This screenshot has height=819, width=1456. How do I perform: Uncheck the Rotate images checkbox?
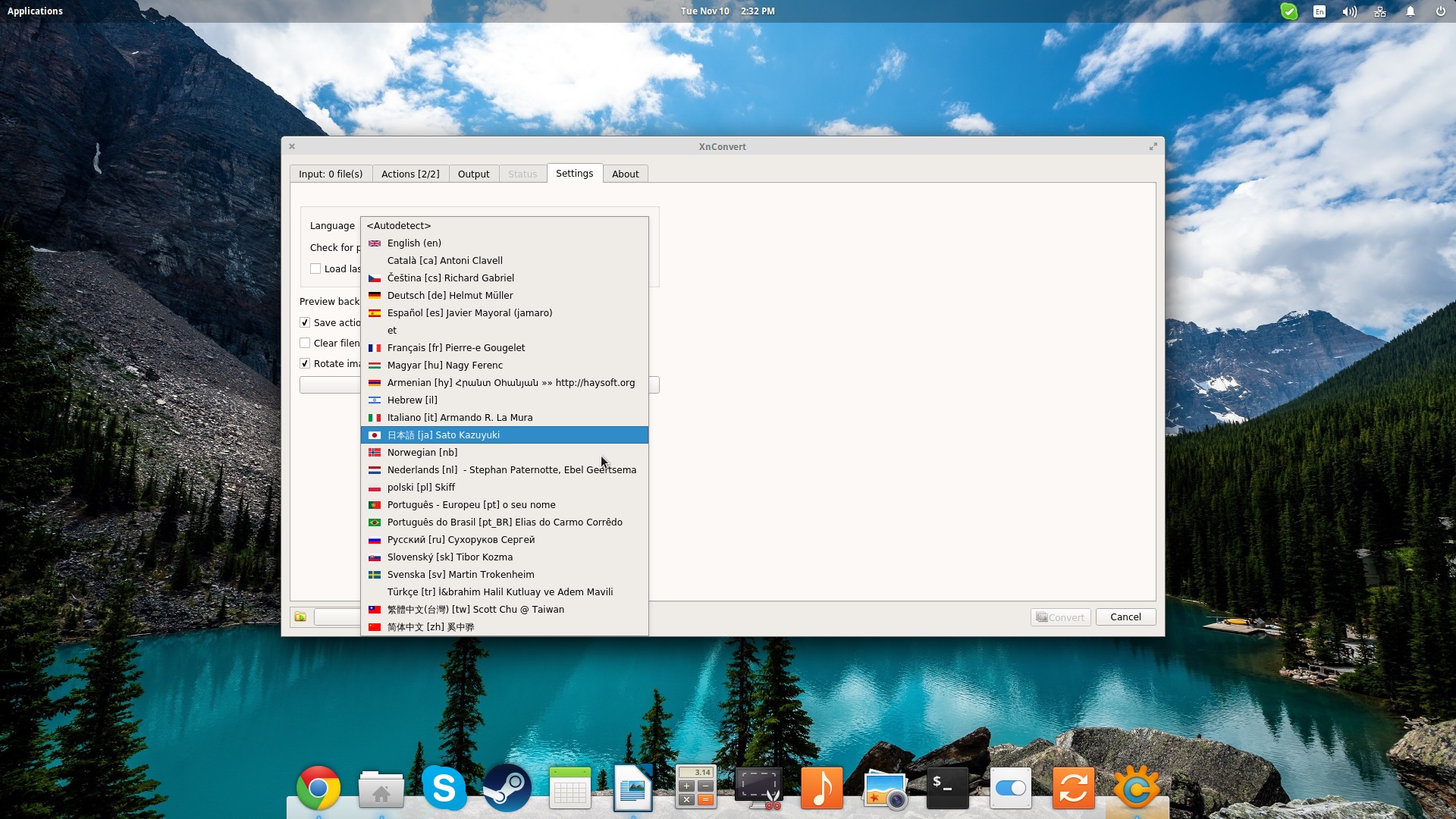pyautogui.click(x=305, y=363)
